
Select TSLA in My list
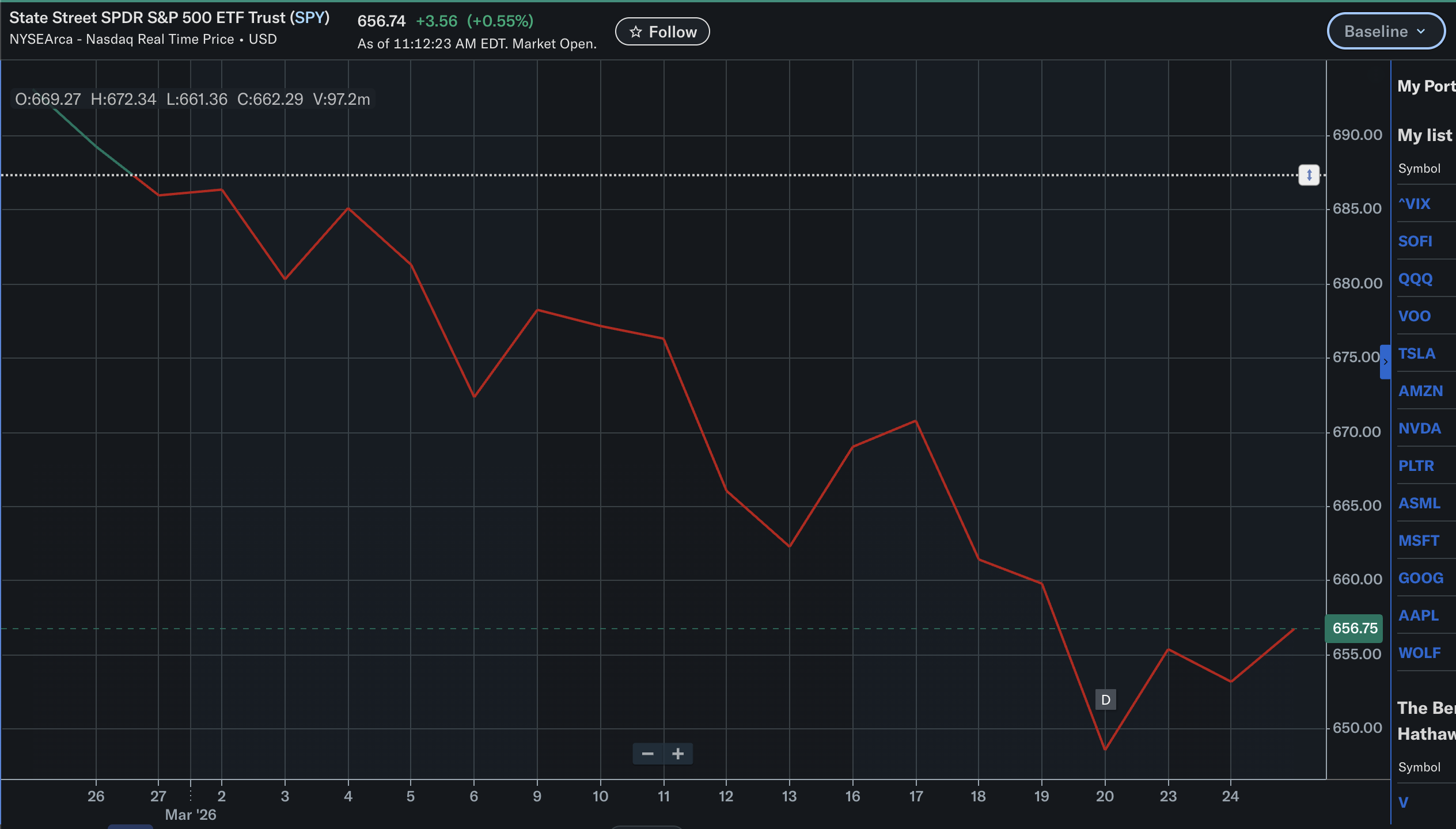(x=1416, y=353)
